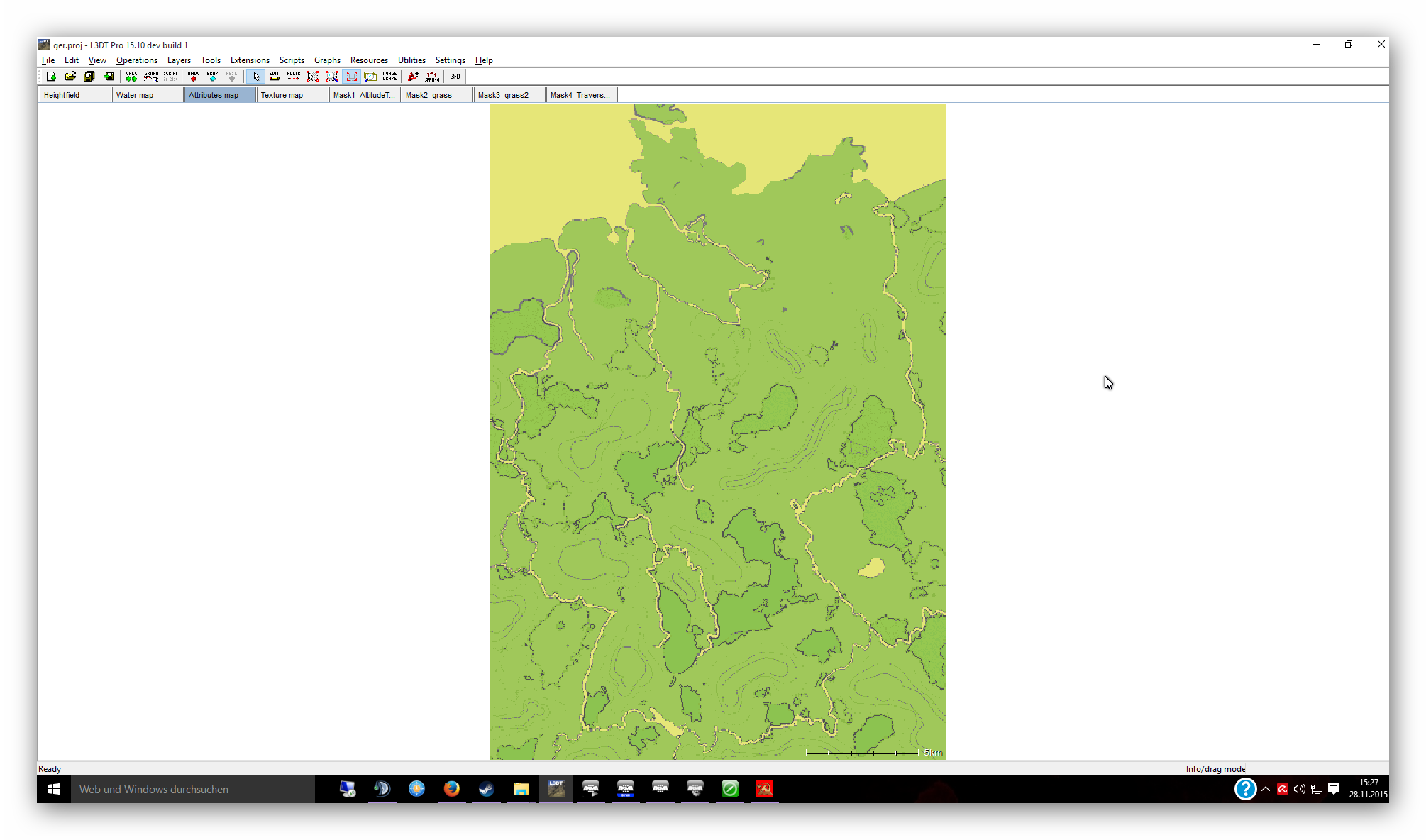Screen dimensions: 1426x840
Task: Select the Mask2_grass map tab
Action: 436,95
